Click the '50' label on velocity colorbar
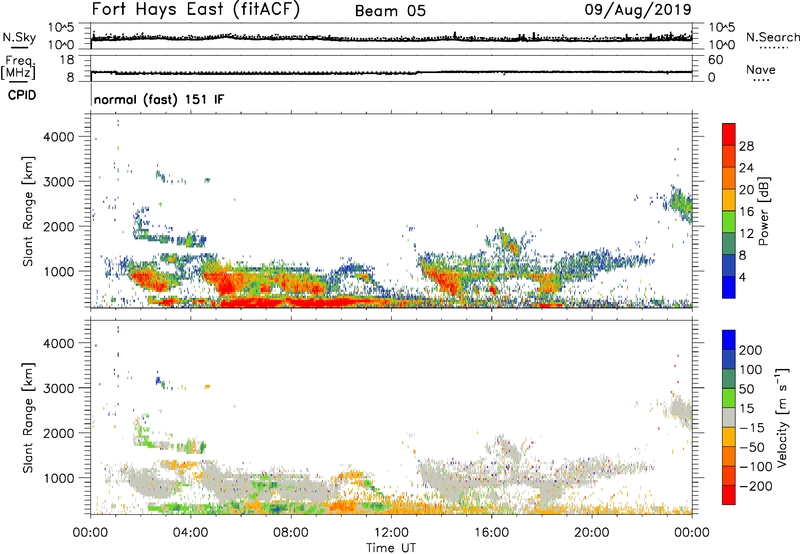The image size is (800, 554). click(x=746, y=389)
